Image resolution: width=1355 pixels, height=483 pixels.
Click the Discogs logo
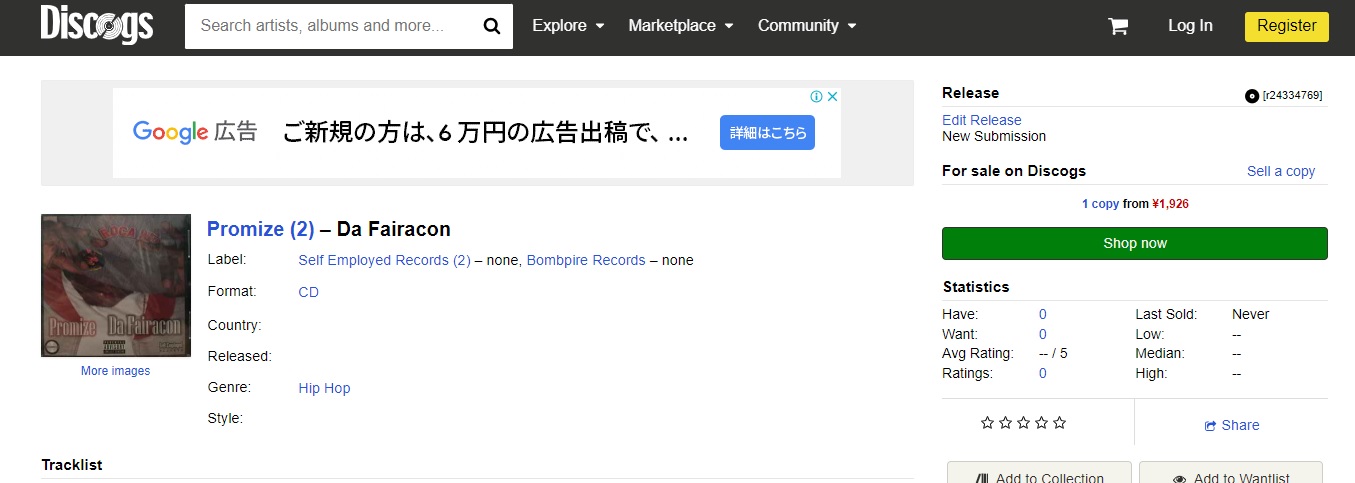coord(97,25)
